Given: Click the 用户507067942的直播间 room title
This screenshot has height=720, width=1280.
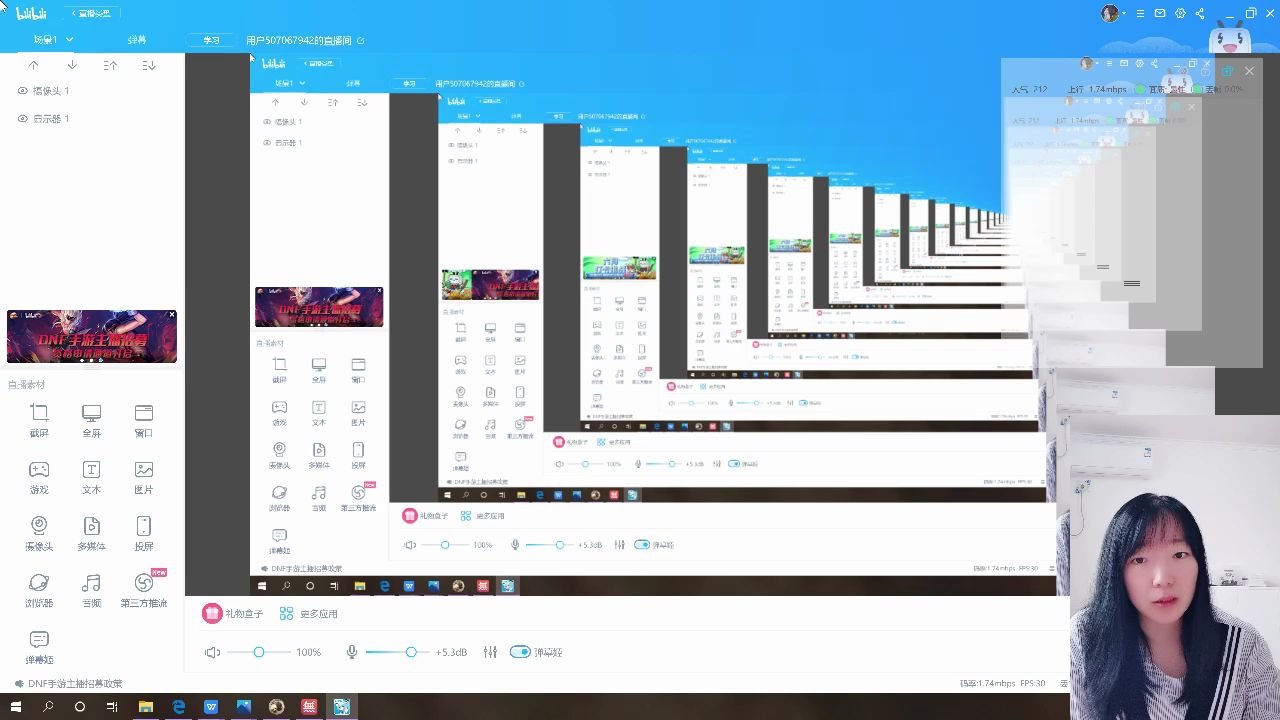Looking at the screenshot, I should (x=299, y=41).
